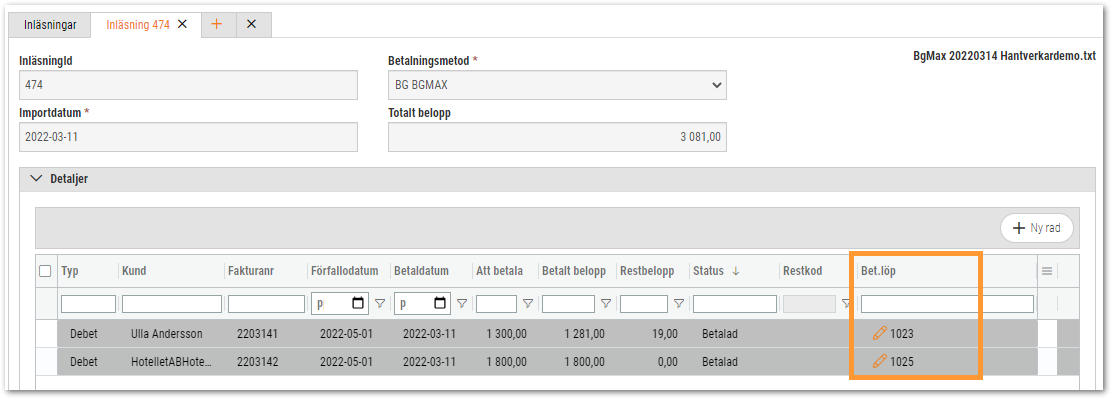Focus the Att betala filter input

click(x=496, y=303)
